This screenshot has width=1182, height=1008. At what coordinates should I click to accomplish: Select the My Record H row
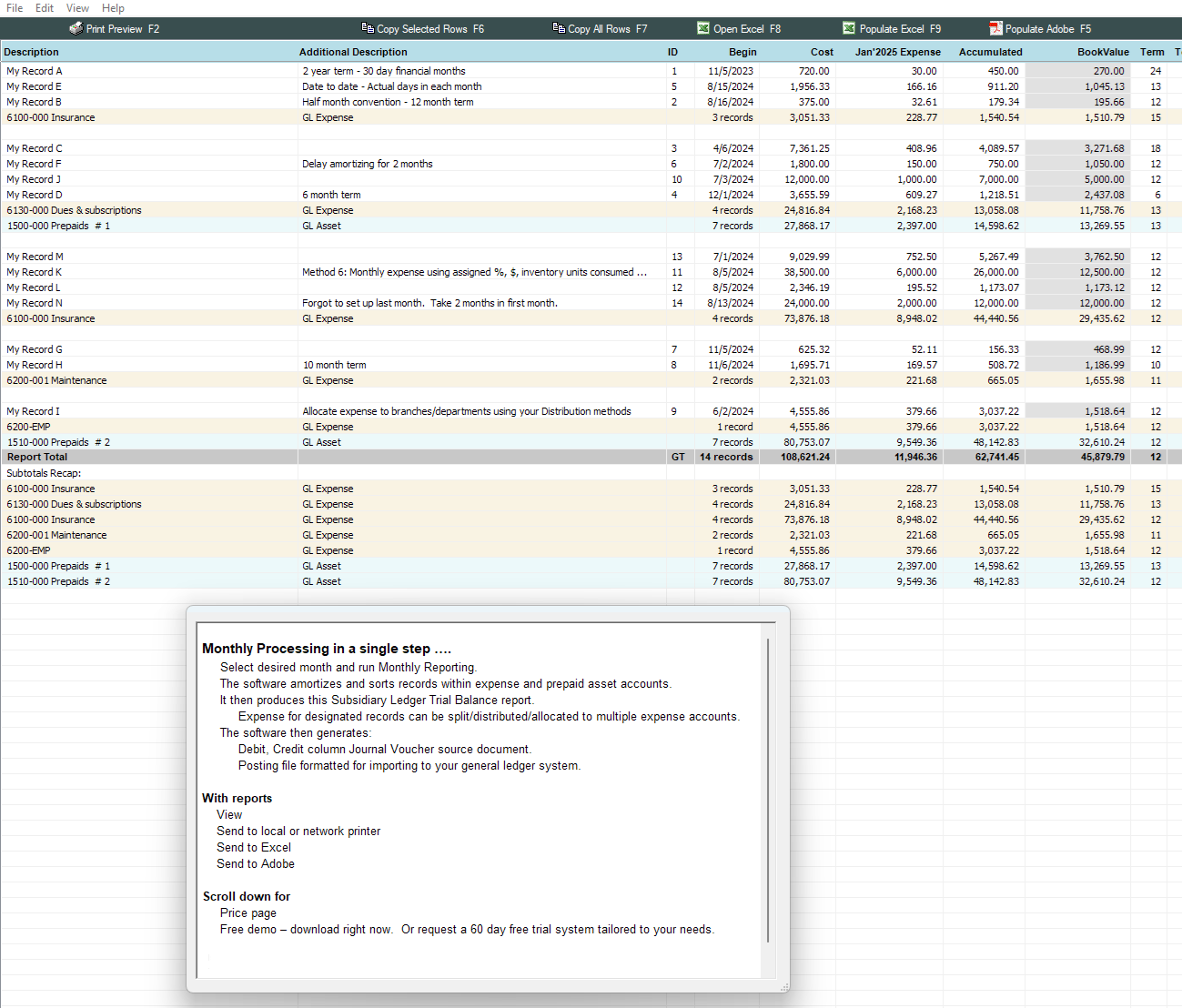pyautogui.click(x=591, y=365)
